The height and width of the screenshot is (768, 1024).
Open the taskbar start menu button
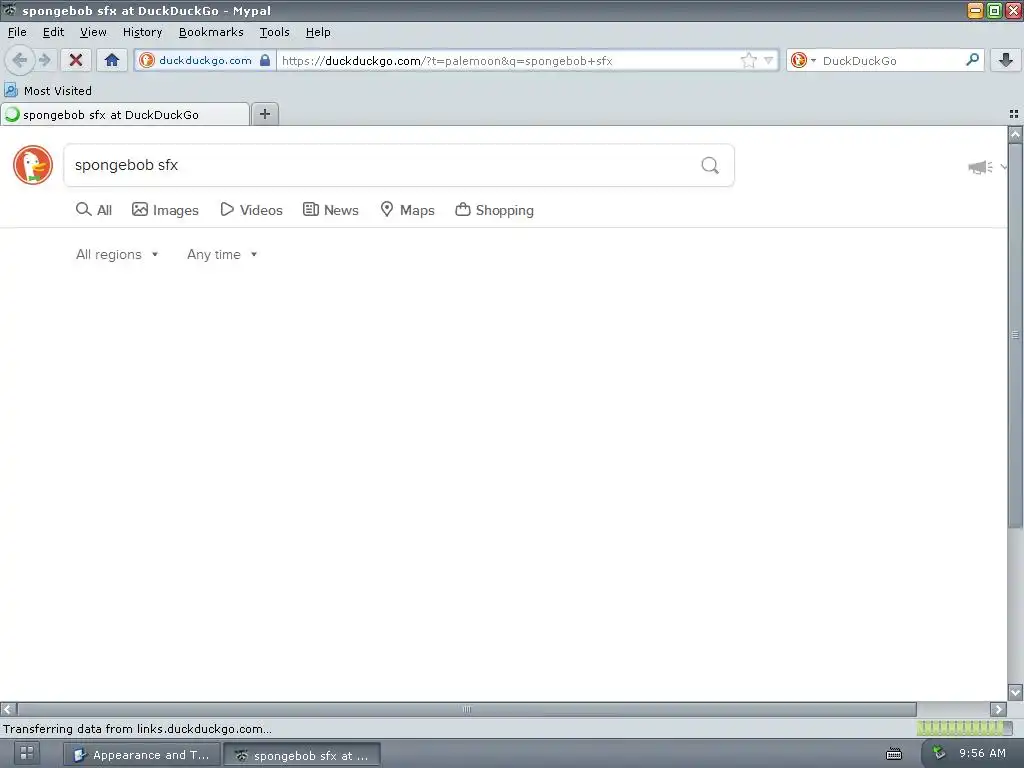[x=27, y=754]
